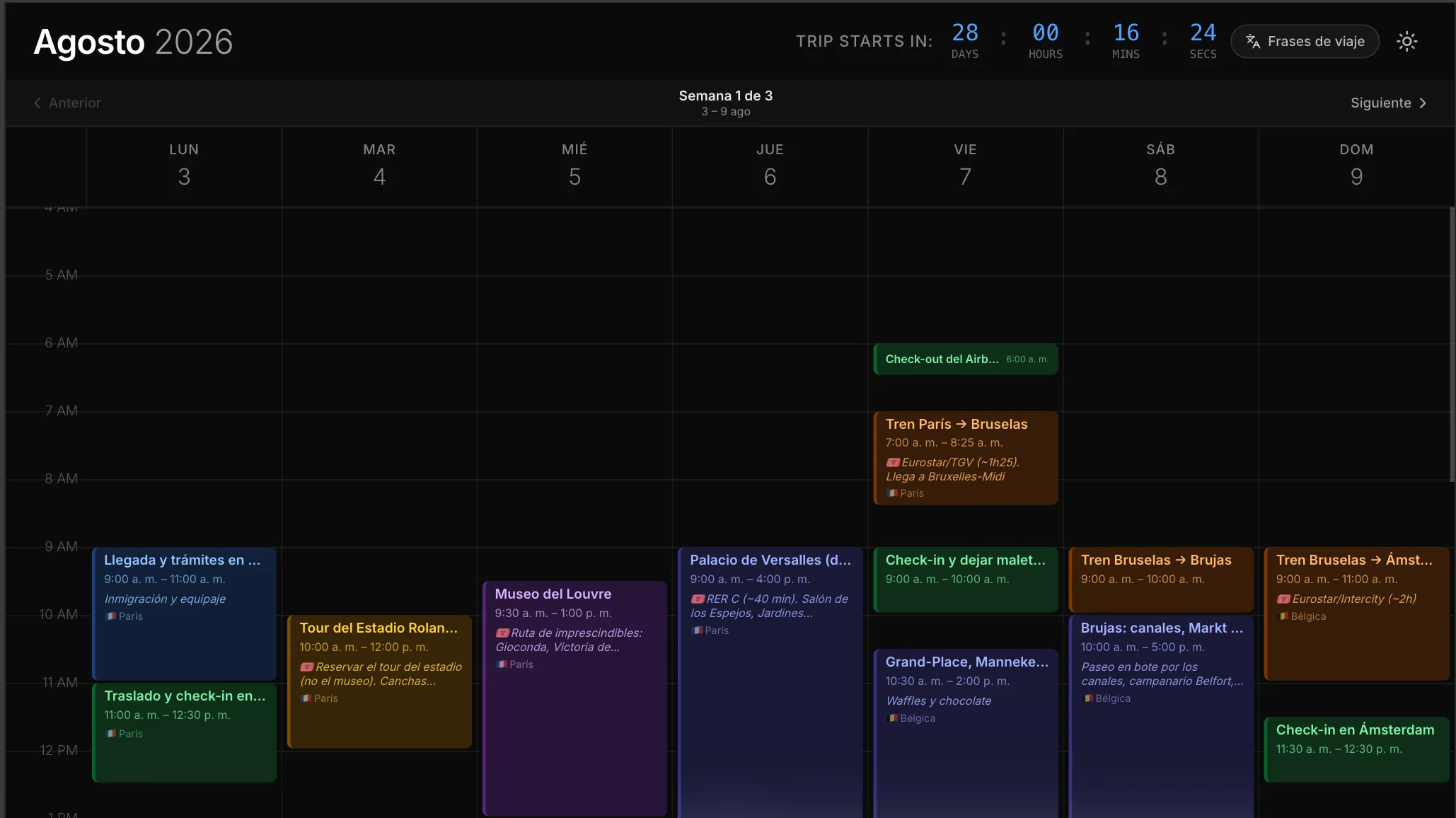Open the Check-in y dejar maletas event
This screenshot has height=818, width=1456.
966,580
